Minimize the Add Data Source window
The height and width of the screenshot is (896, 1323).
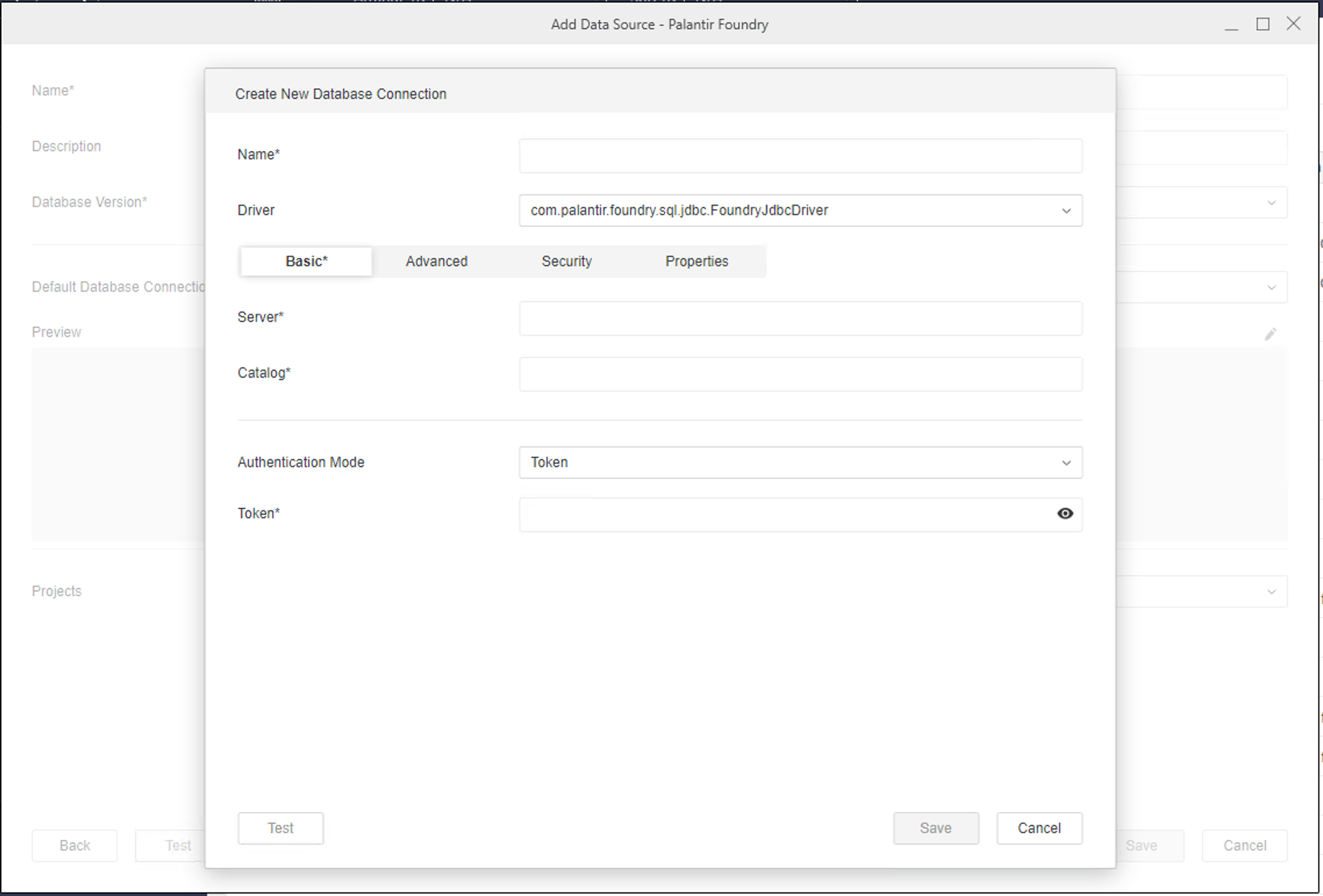(x=1231, y=24)
